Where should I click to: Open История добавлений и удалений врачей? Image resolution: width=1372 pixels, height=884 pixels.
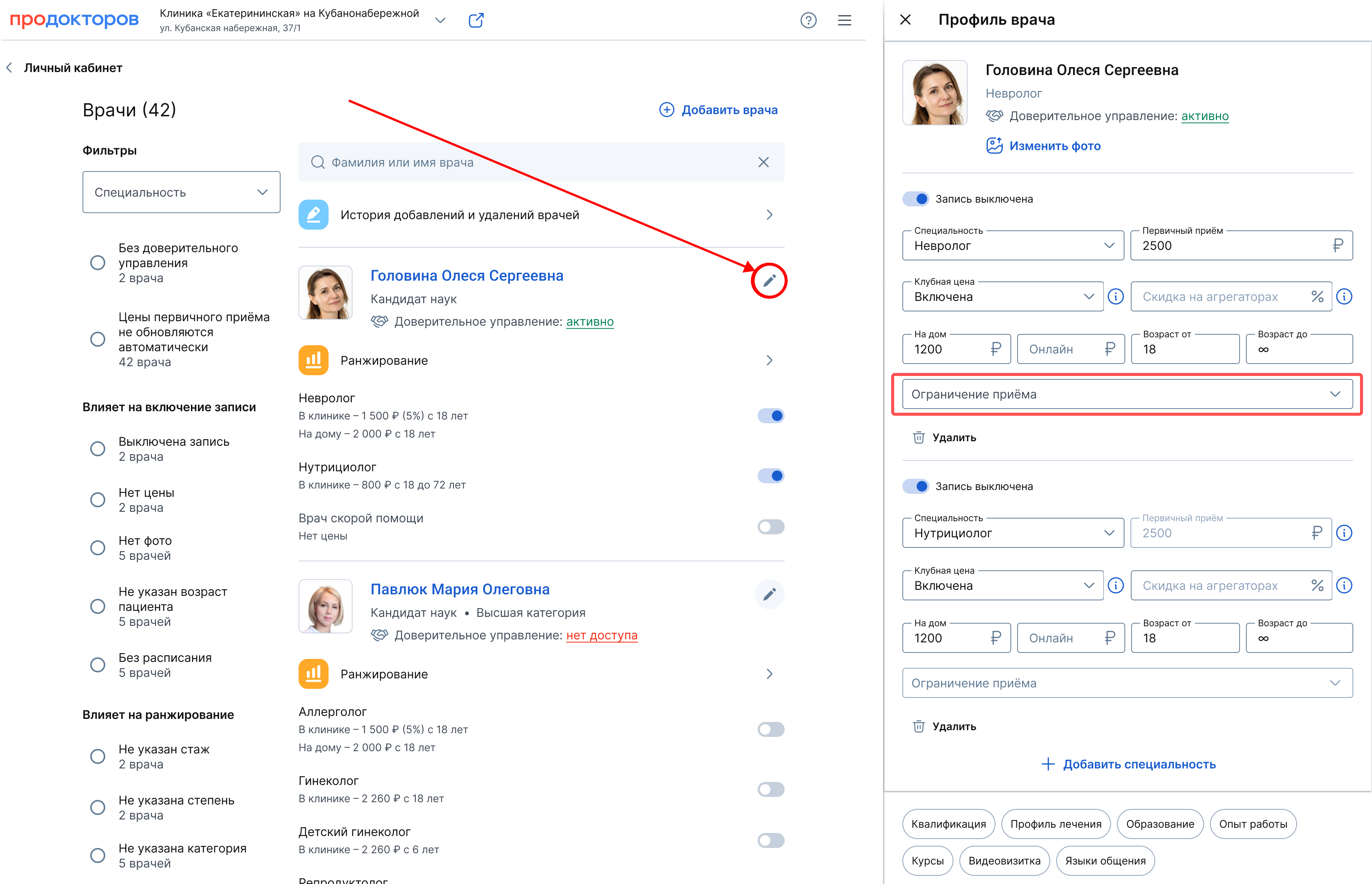tap(541, 215)
